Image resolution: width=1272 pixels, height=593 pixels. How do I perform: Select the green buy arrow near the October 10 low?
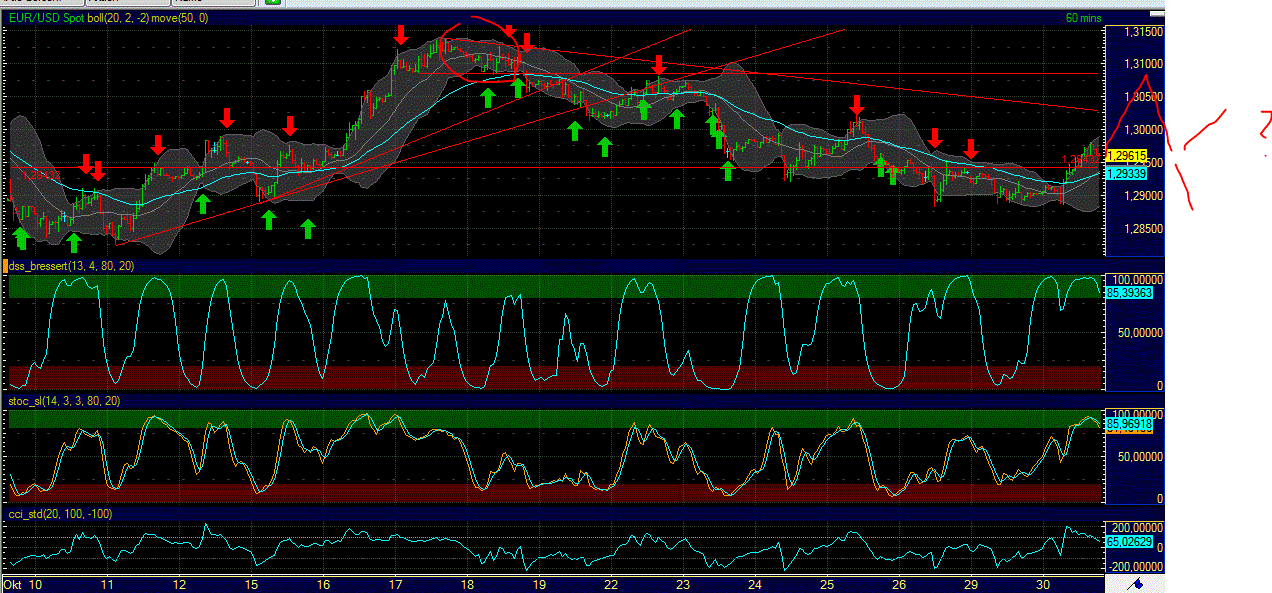coord(22,236)
